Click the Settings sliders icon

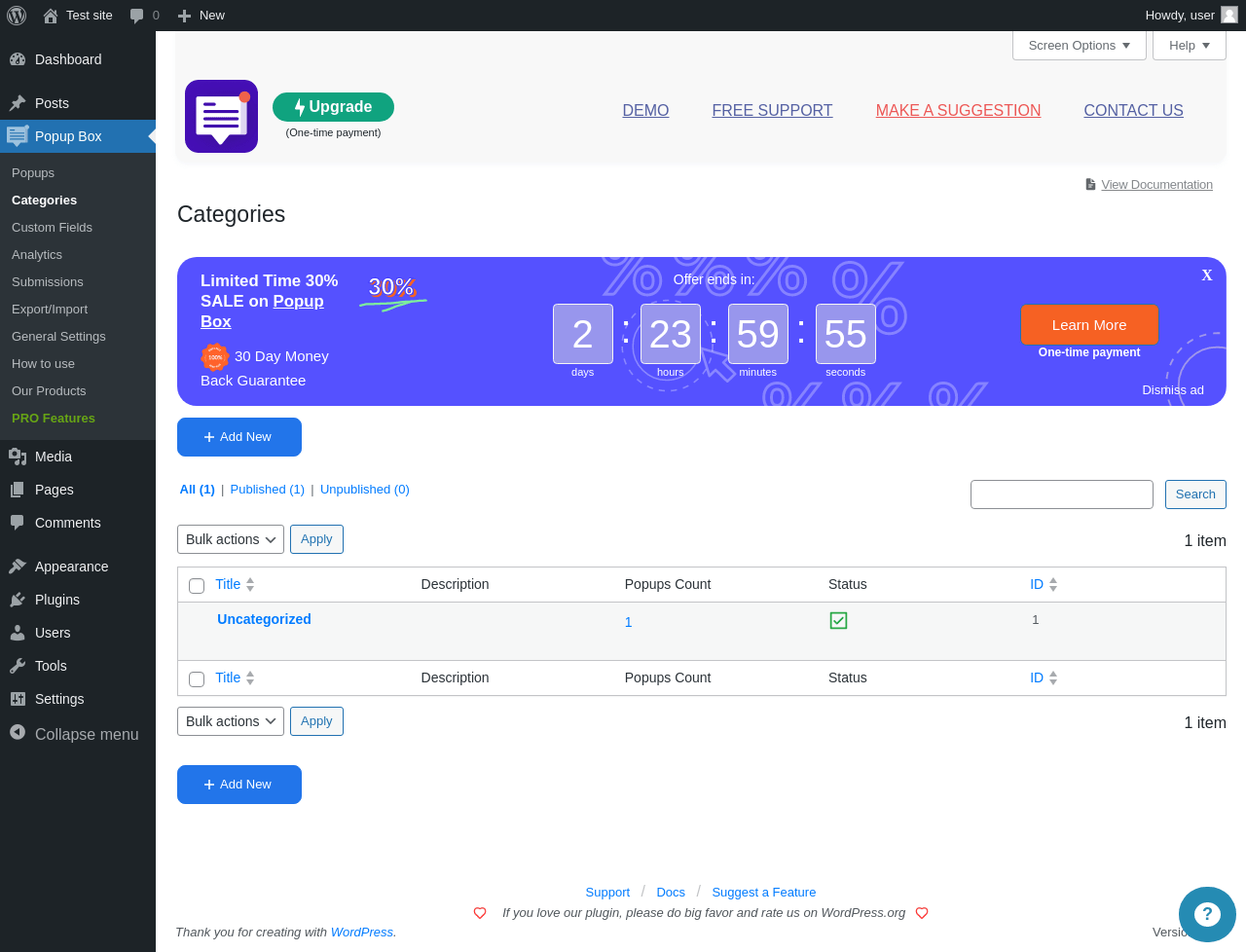pos(18,699)
